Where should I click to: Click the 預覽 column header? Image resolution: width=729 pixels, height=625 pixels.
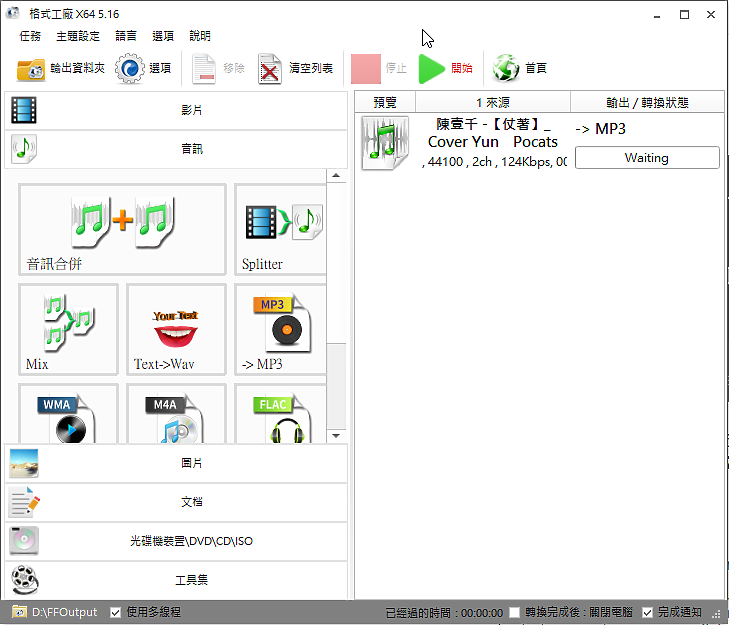385,102
